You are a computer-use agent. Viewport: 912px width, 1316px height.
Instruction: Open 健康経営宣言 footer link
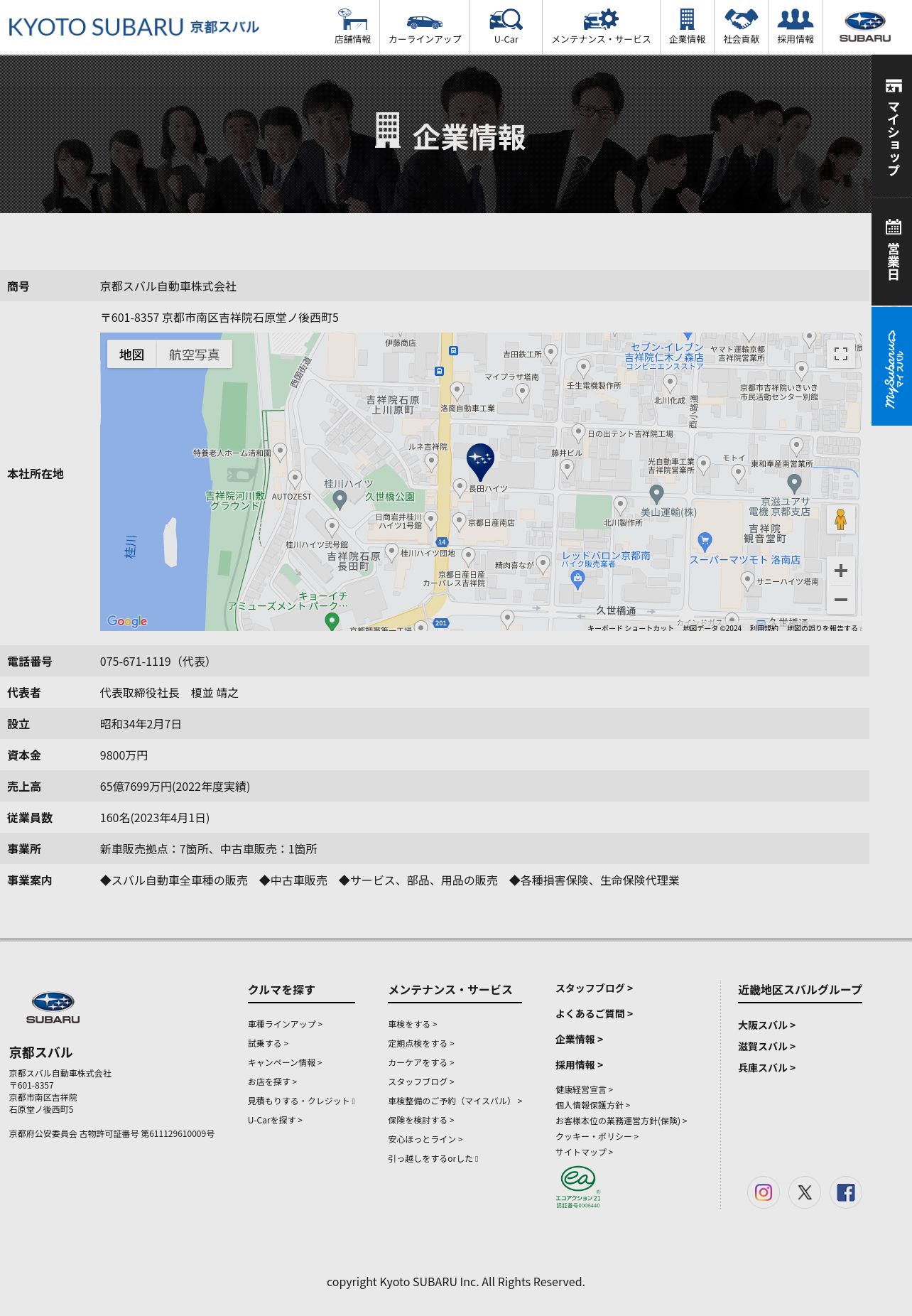[x=584, y=1089]
